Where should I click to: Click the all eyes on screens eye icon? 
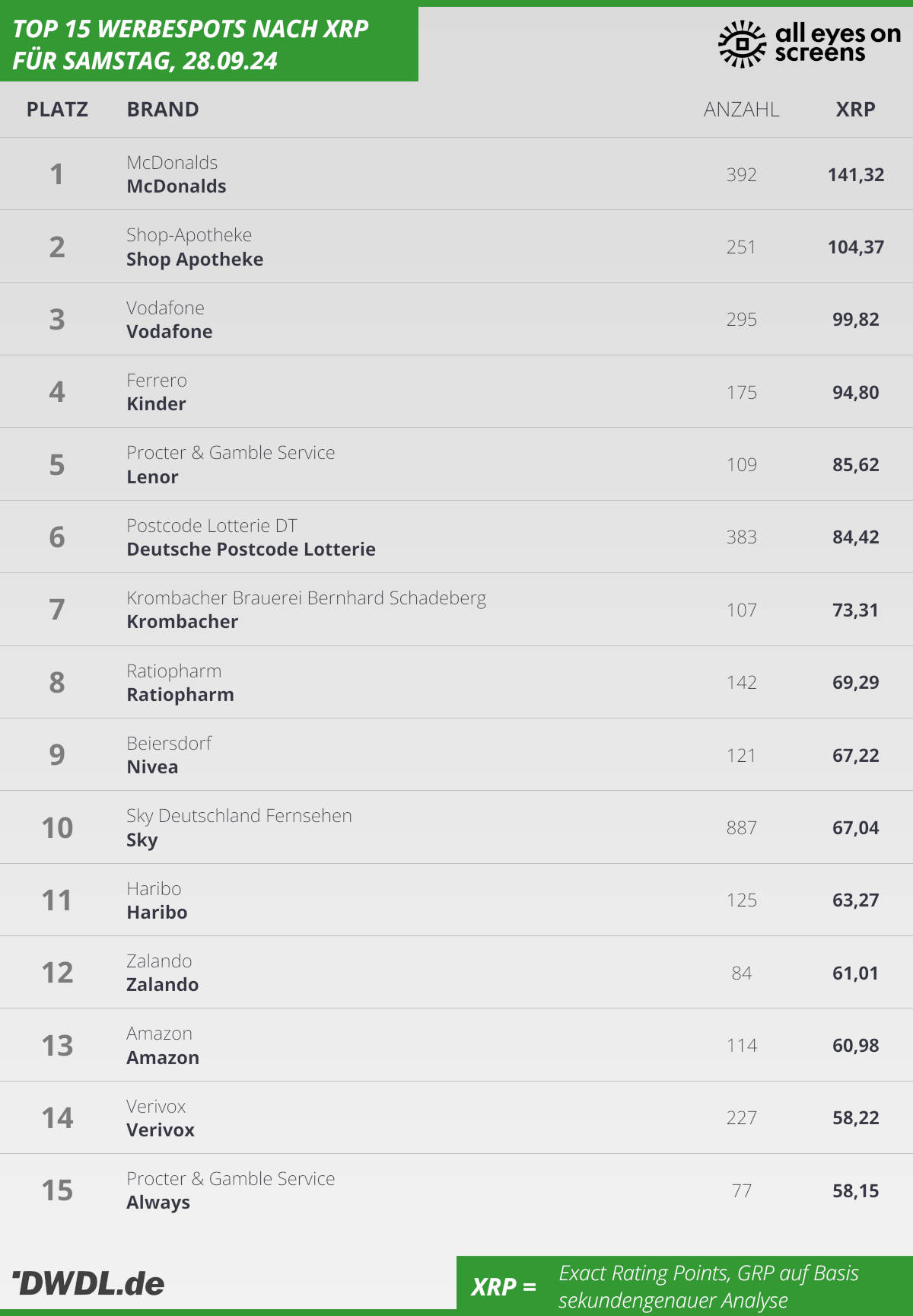tap(742, 44)
